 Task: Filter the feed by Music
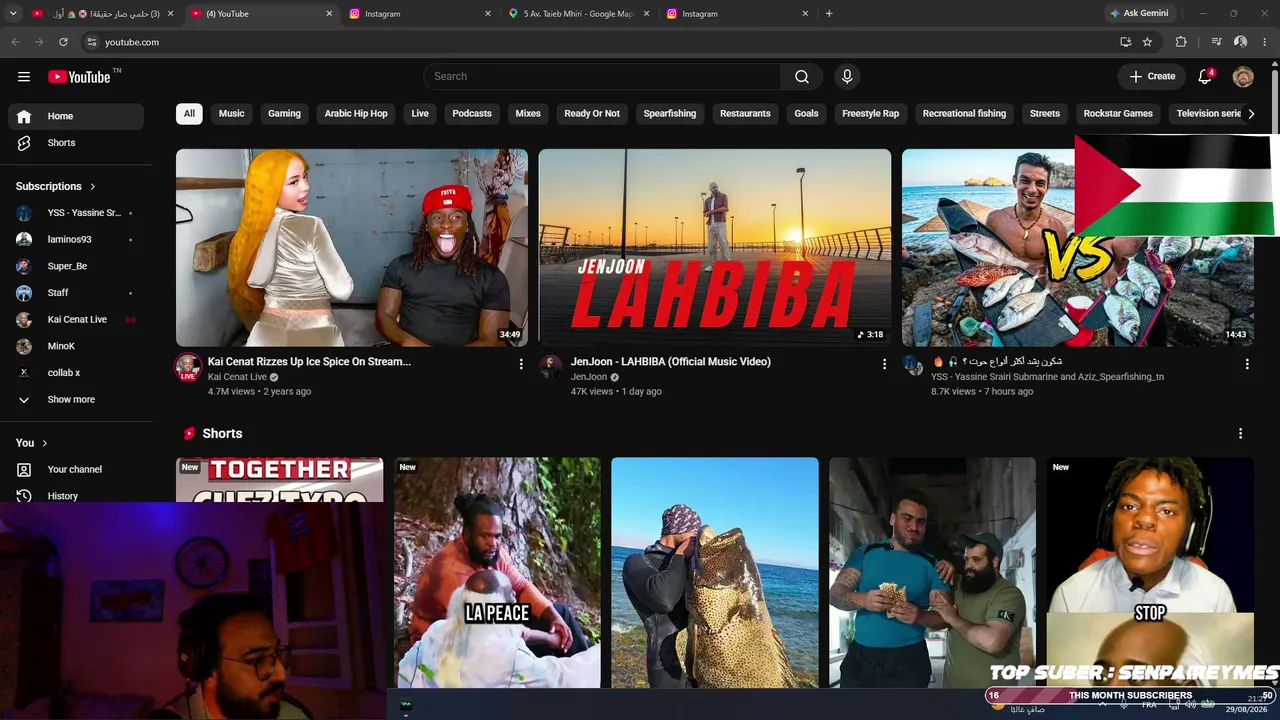231,114
